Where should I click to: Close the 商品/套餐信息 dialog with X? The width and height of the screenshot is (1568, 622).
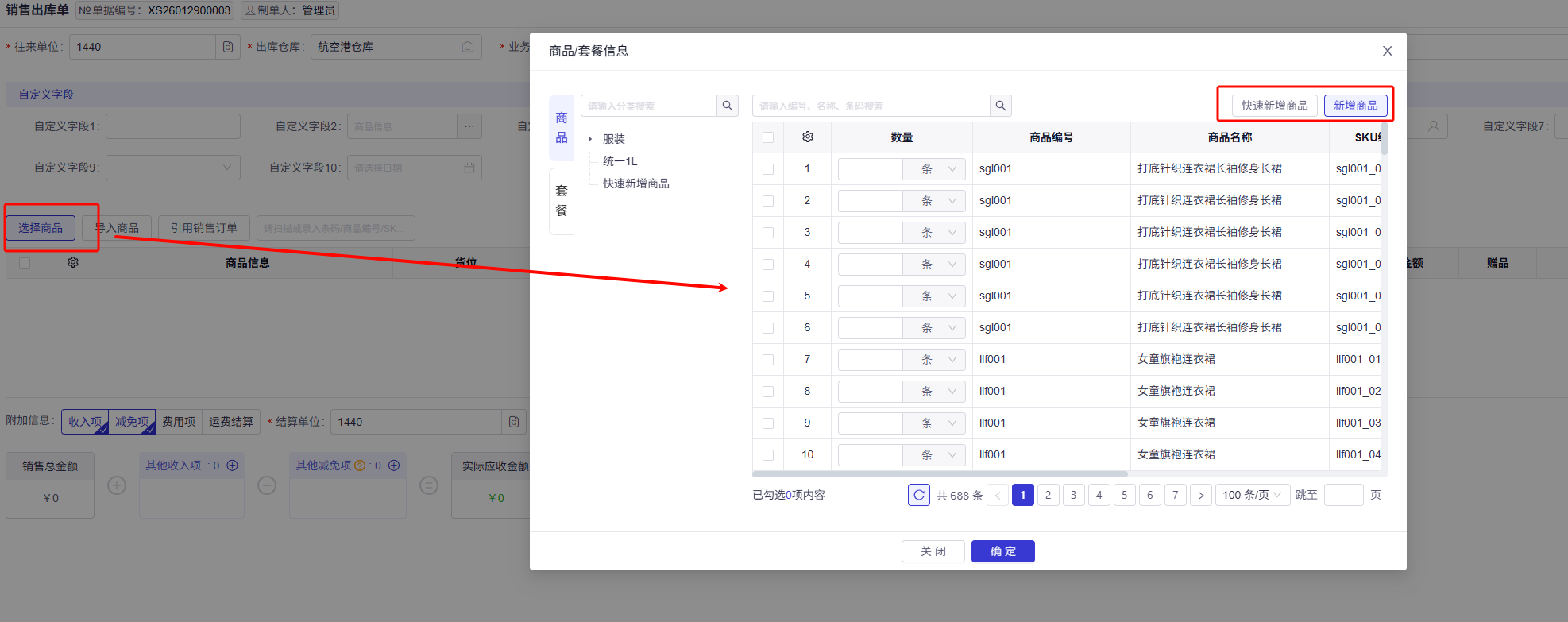(1387, 51)
